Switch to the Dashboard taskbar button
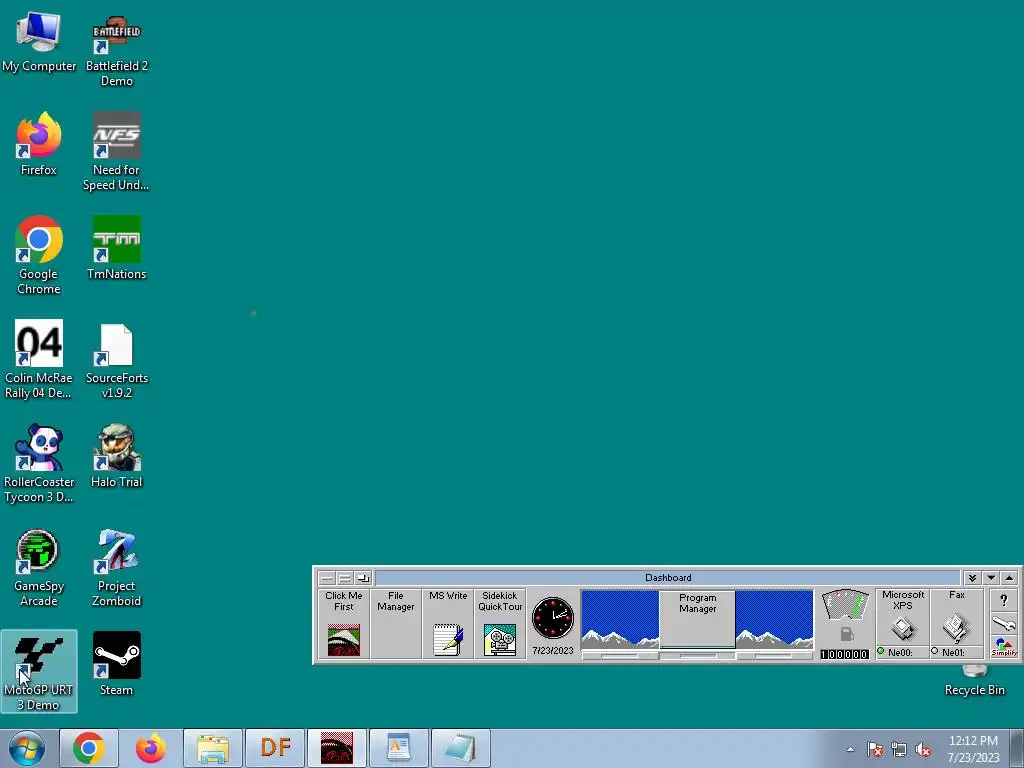 (x=337, y=748)
